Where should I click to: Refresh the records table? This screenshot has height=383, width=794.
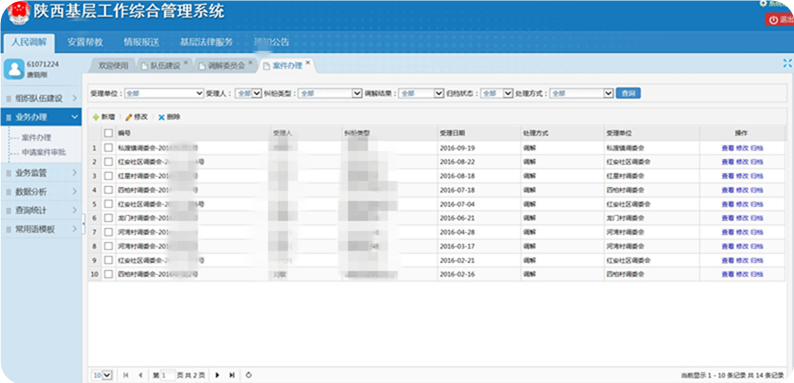click(x=249, y=375)
